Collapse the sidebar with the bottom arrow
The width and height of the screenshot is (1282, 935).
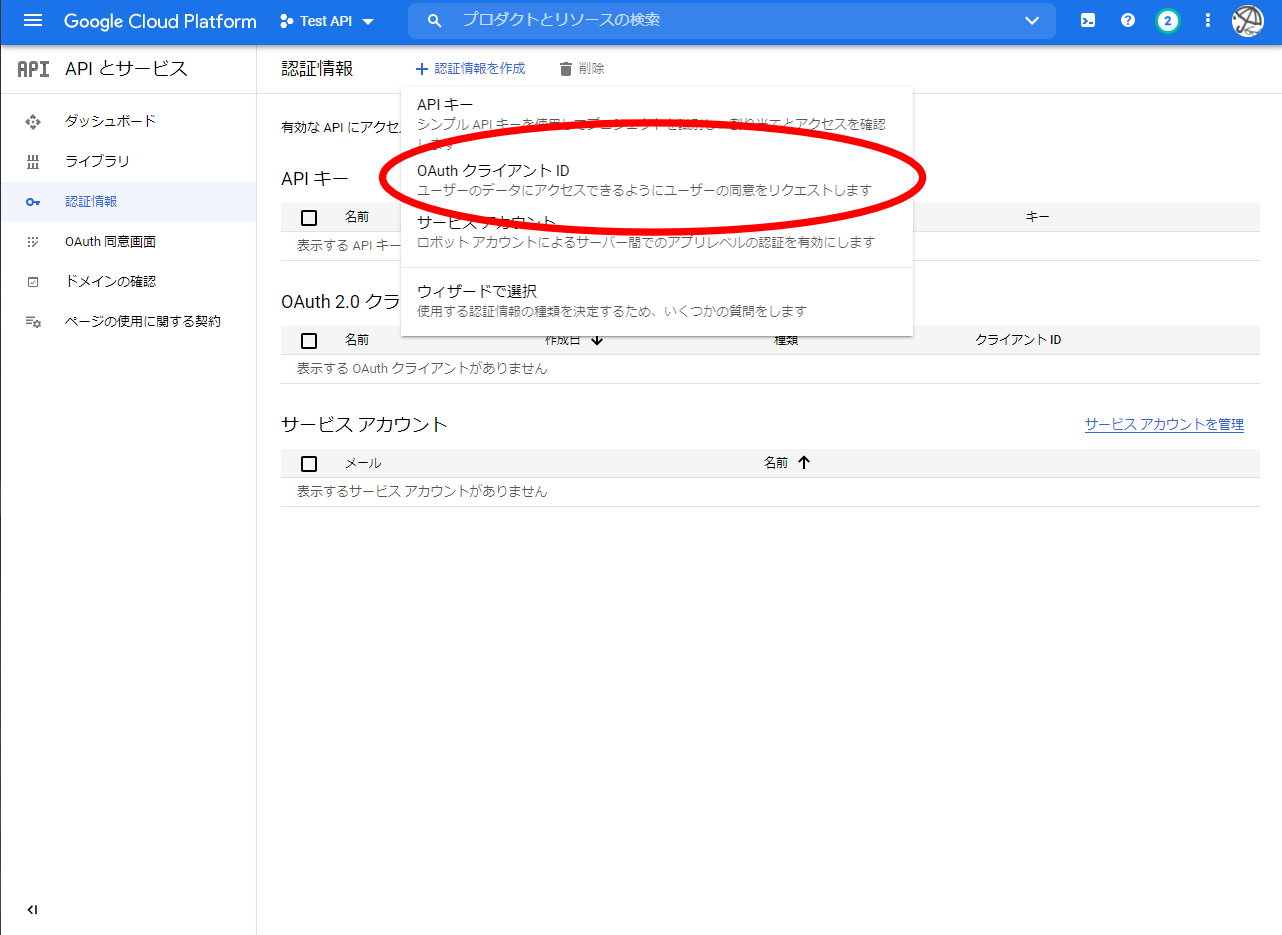click(33, 910)
